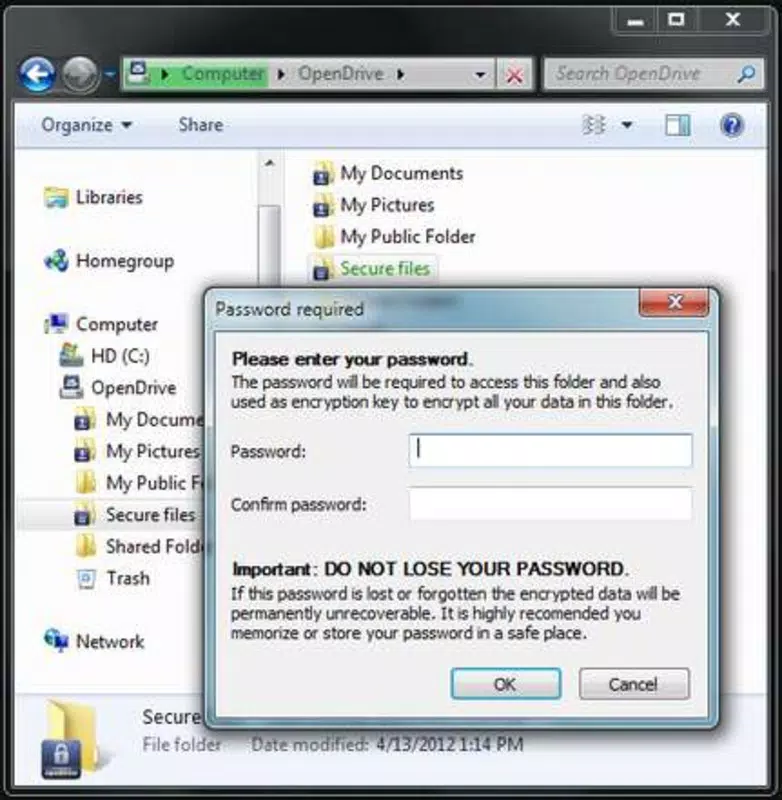This screenshot has width=782, height=800.
Task: Click the Homegroup icon in the sidebar
Action: 56,261
